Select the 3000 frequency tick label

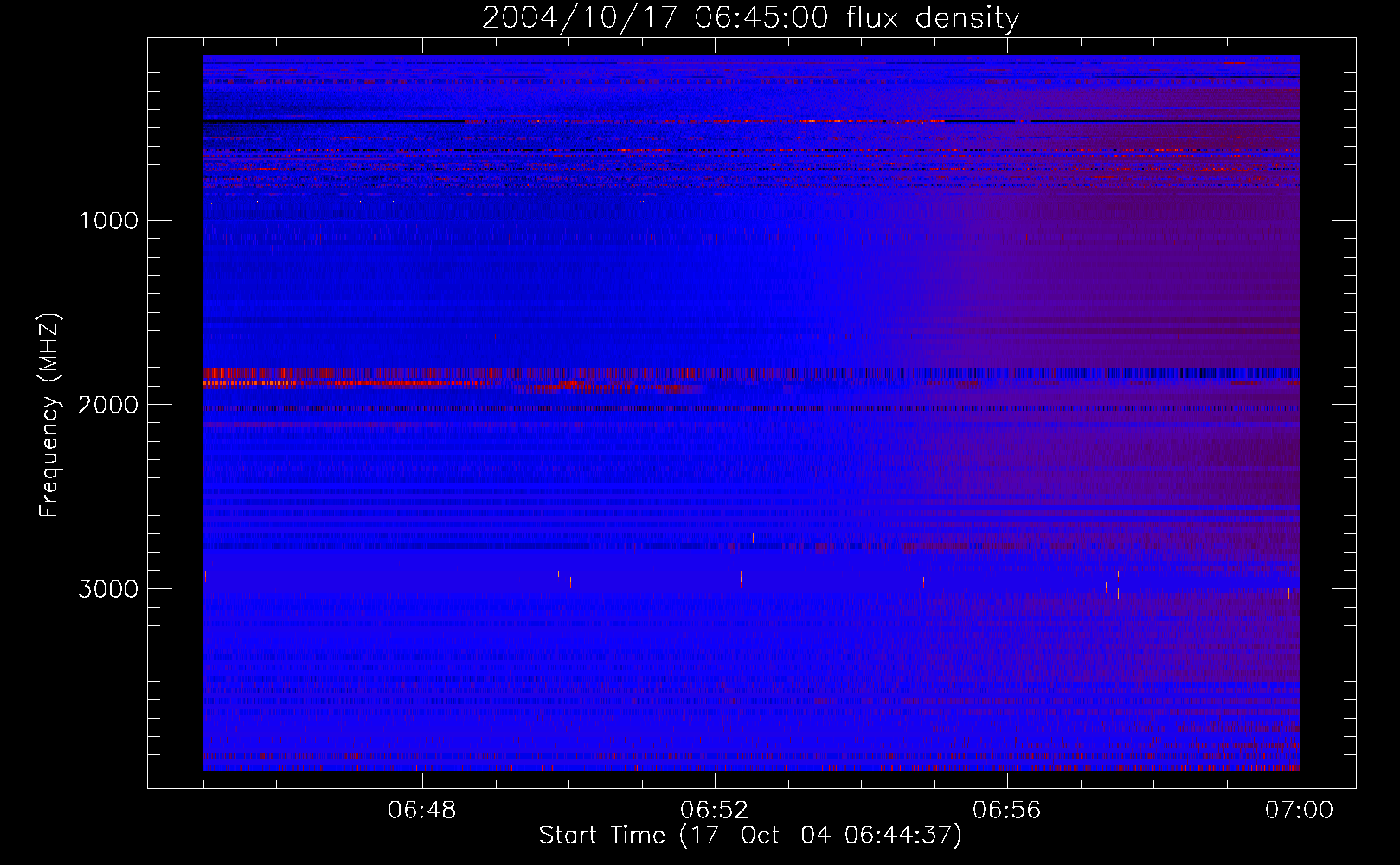tap(108, 589)
